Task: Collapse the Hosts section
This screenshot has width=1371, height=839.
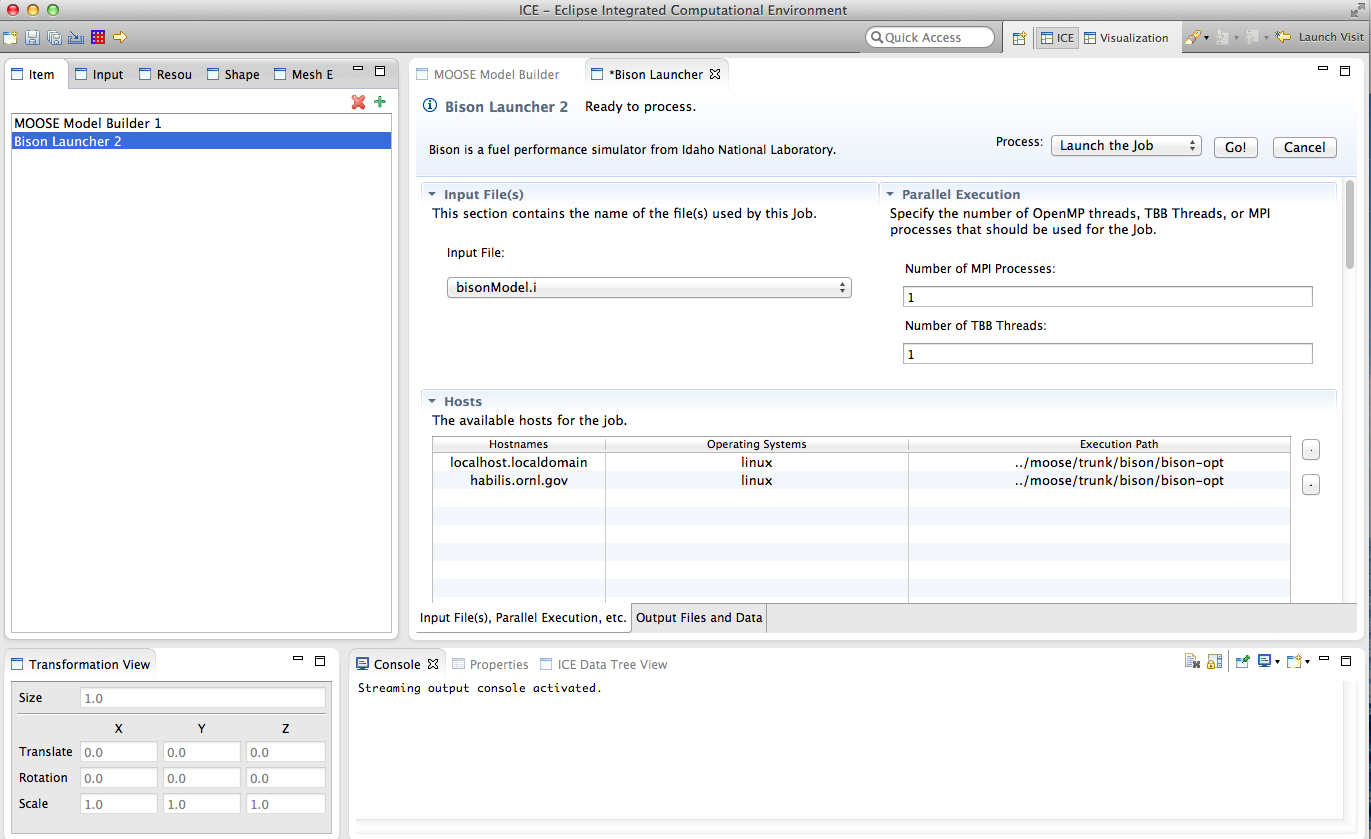Action: coord(432,402)
